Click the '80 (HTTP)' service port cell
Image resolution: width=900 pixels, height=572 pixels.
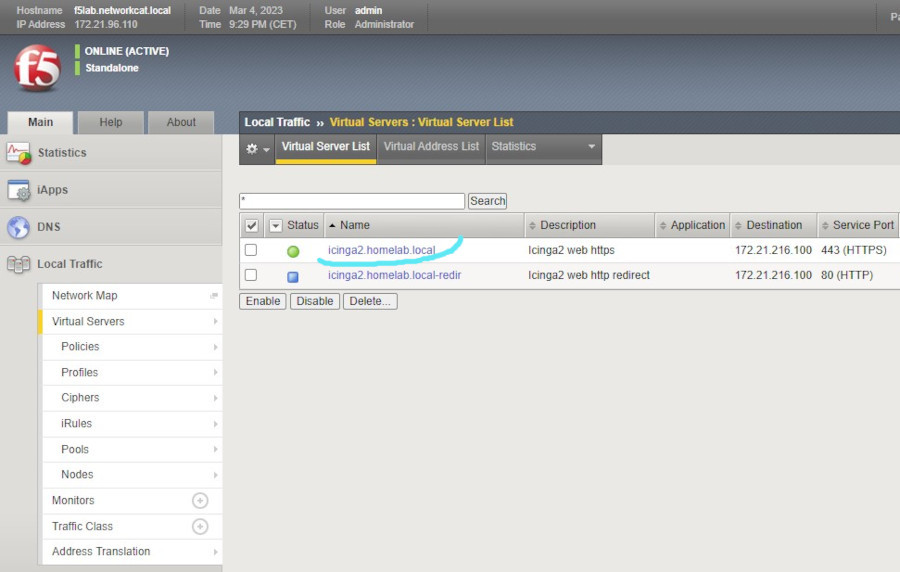coord(847,275)
